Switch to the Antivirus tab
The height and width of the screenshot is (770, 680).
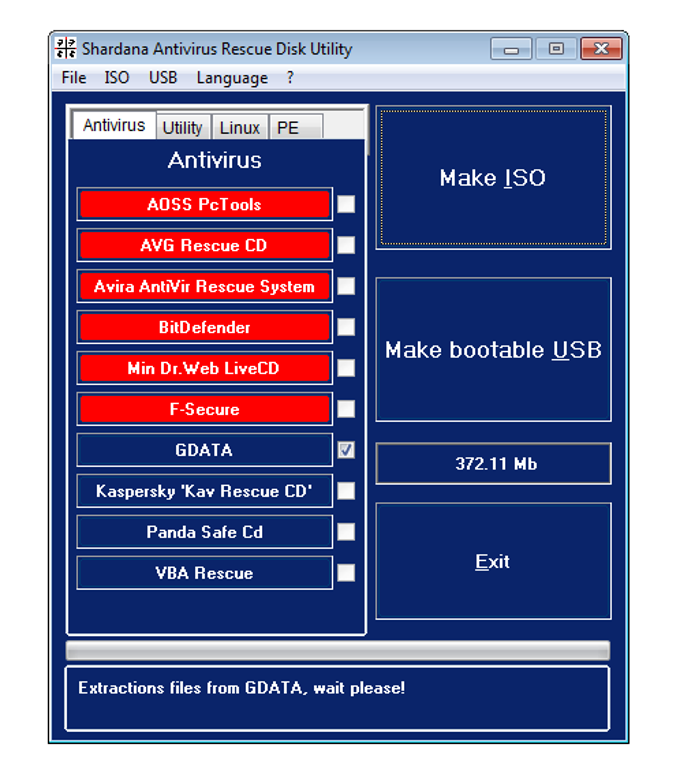pyautogui.click(x=114, y=125)
